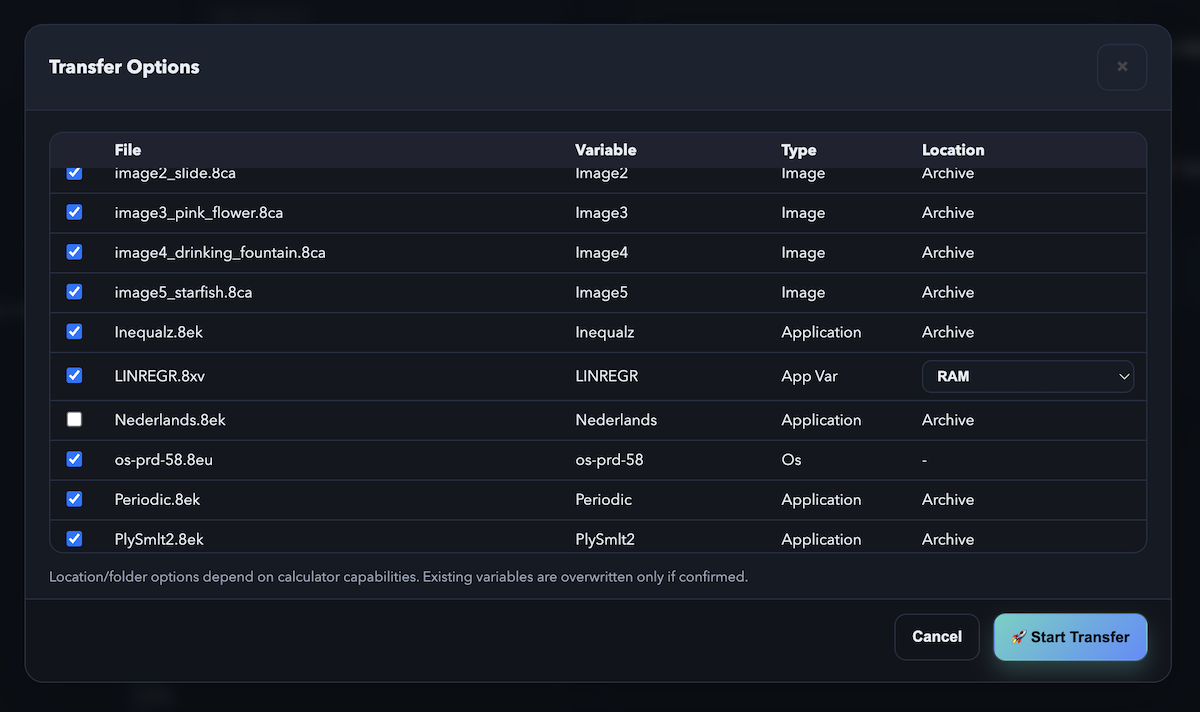Uncheck the image3_pink_flower.8ca checkbox
The height and width of the screenshot is (712, 1200).
(74, 212)
